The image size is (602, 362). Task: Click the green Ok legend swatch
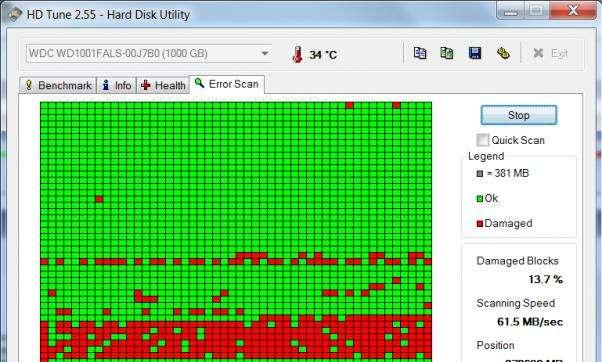click(x=480, y=198)
